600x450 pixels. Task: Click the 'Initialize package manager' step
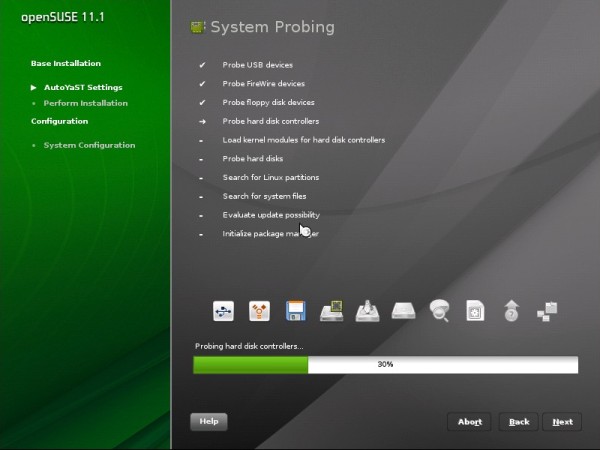pyautogui.click(x=271, y=234)
